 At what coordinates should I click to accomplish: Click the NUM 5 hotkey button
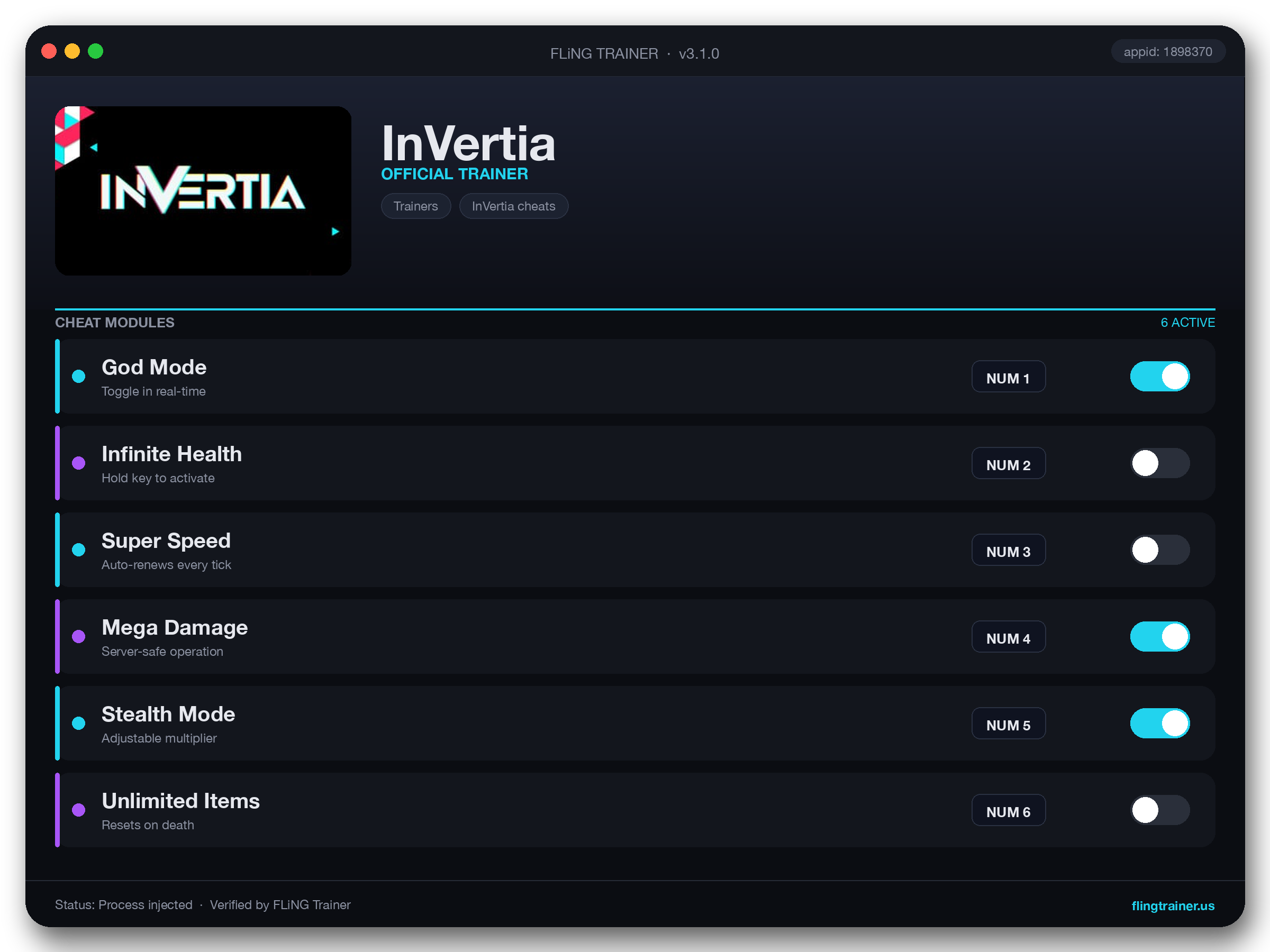coord(1008,723)
